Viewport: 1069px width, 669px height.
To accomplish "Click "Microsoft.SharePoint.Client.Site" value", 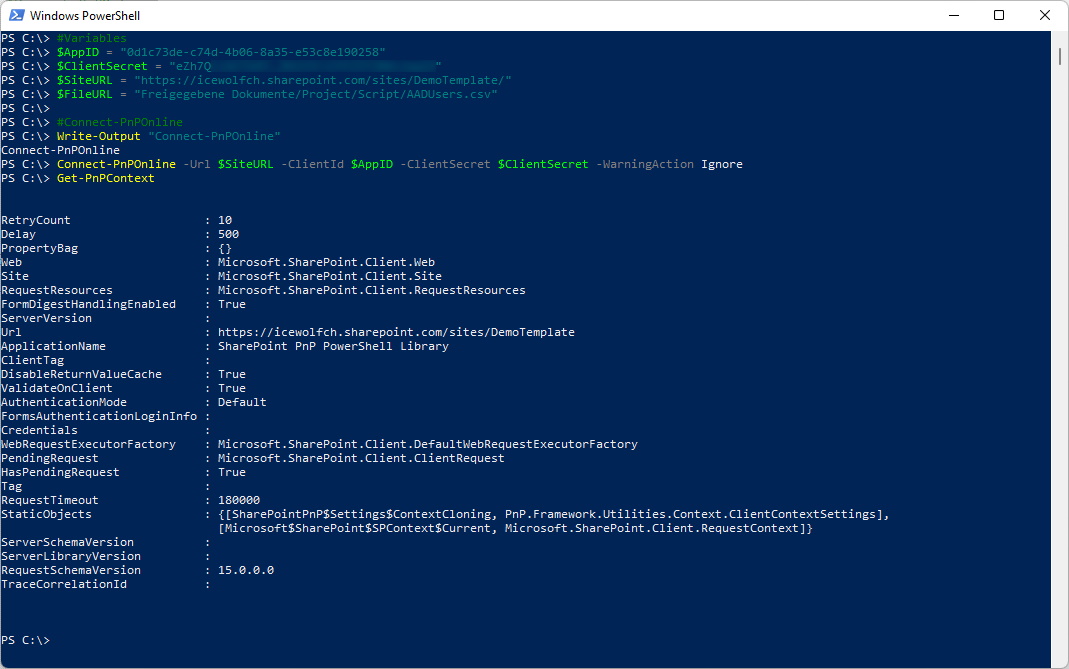I will click(330, 276).
